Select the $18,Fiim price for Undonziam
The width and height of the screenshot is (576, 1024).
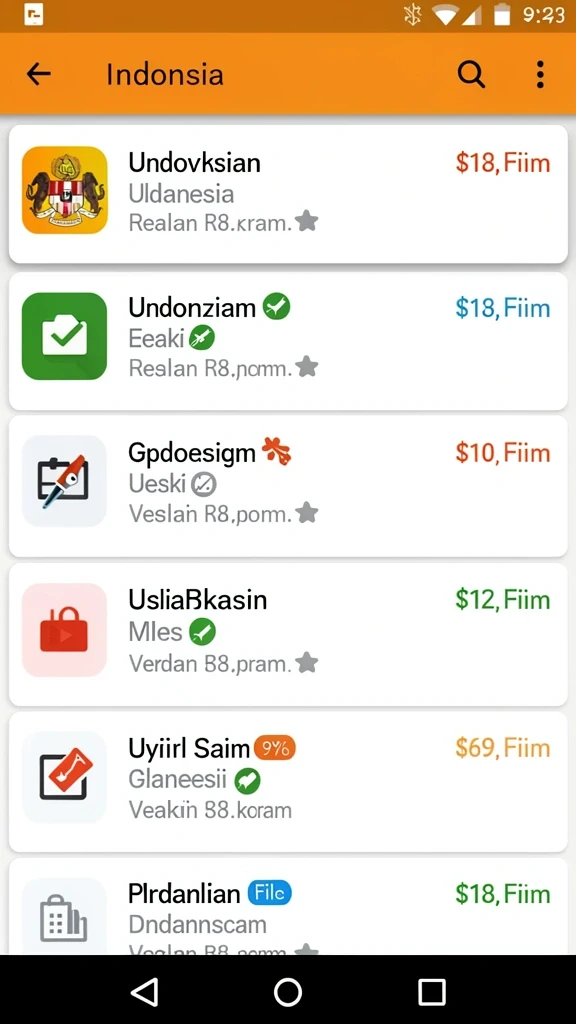click(503, 308)
